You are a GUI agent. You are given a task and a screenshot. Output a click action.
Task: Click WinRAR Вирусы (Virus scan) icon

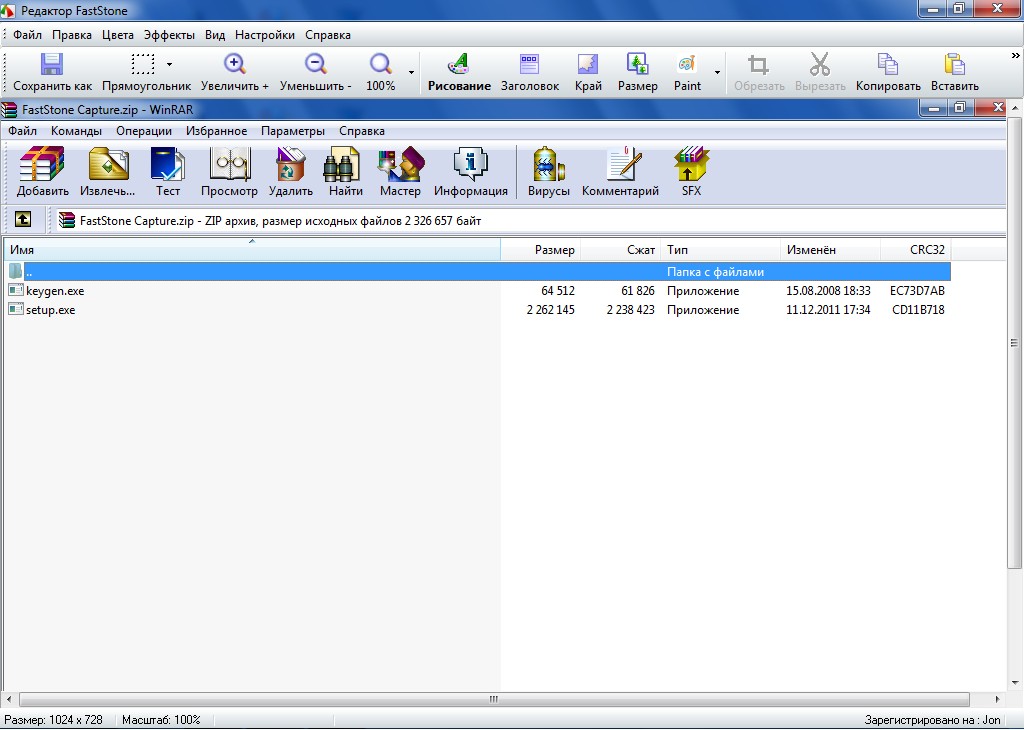549,164
